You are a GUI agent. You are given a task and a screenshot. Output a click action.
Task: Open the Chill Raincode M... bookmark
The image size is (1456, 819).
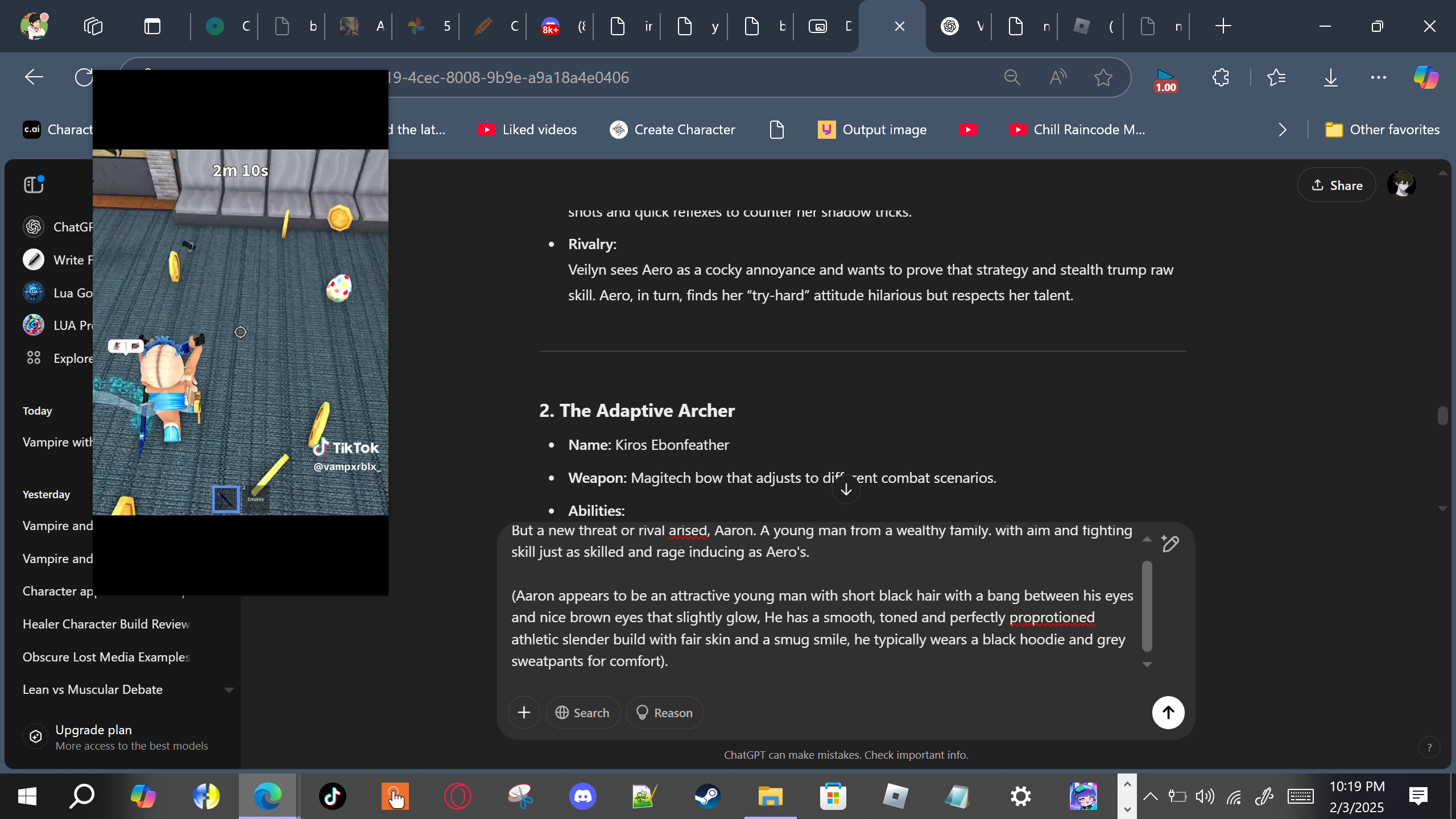pyautogui.click(x=1077, y=130)
